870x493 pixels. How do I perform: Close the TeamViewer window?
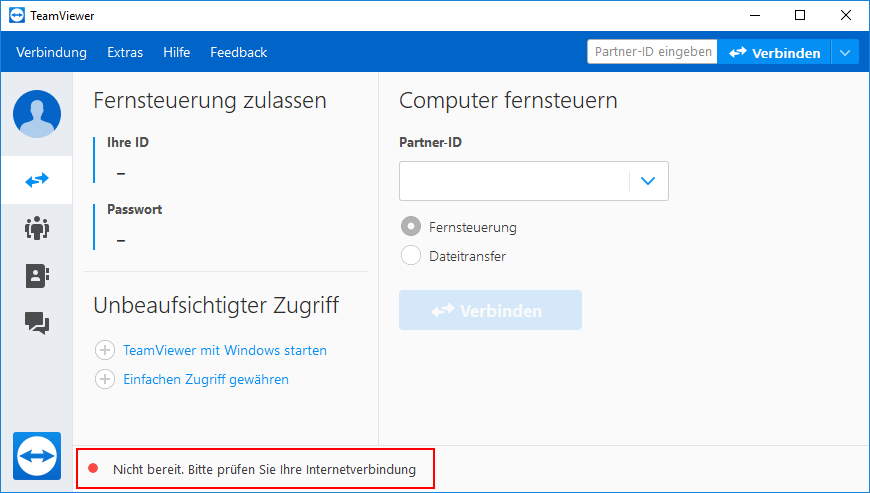[x=846, y=16]
